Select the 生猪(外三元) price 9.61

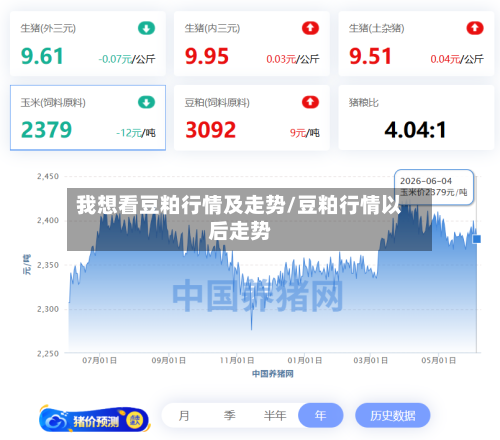pos(42,56)
